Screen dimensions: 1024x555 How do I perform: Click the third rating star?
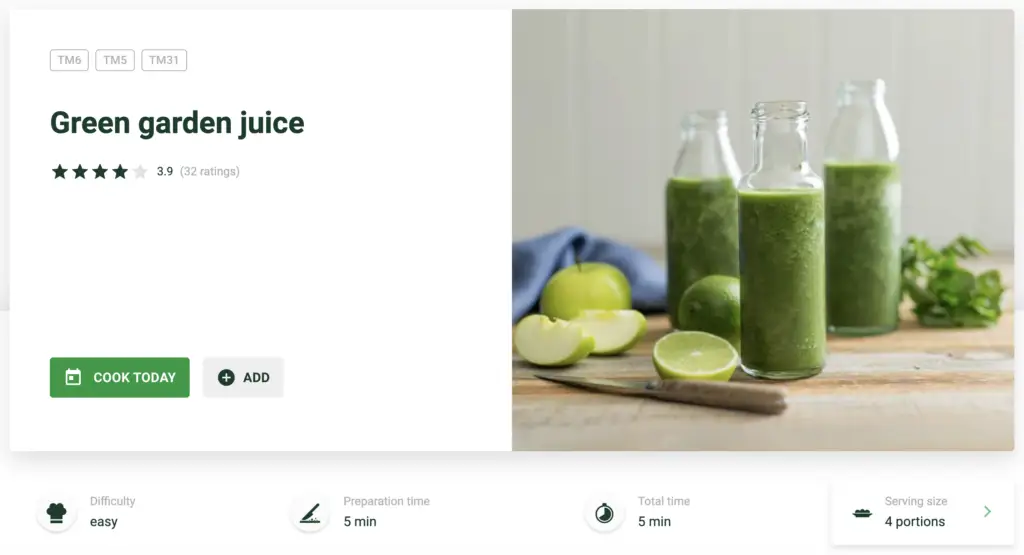tap(100, 172)
